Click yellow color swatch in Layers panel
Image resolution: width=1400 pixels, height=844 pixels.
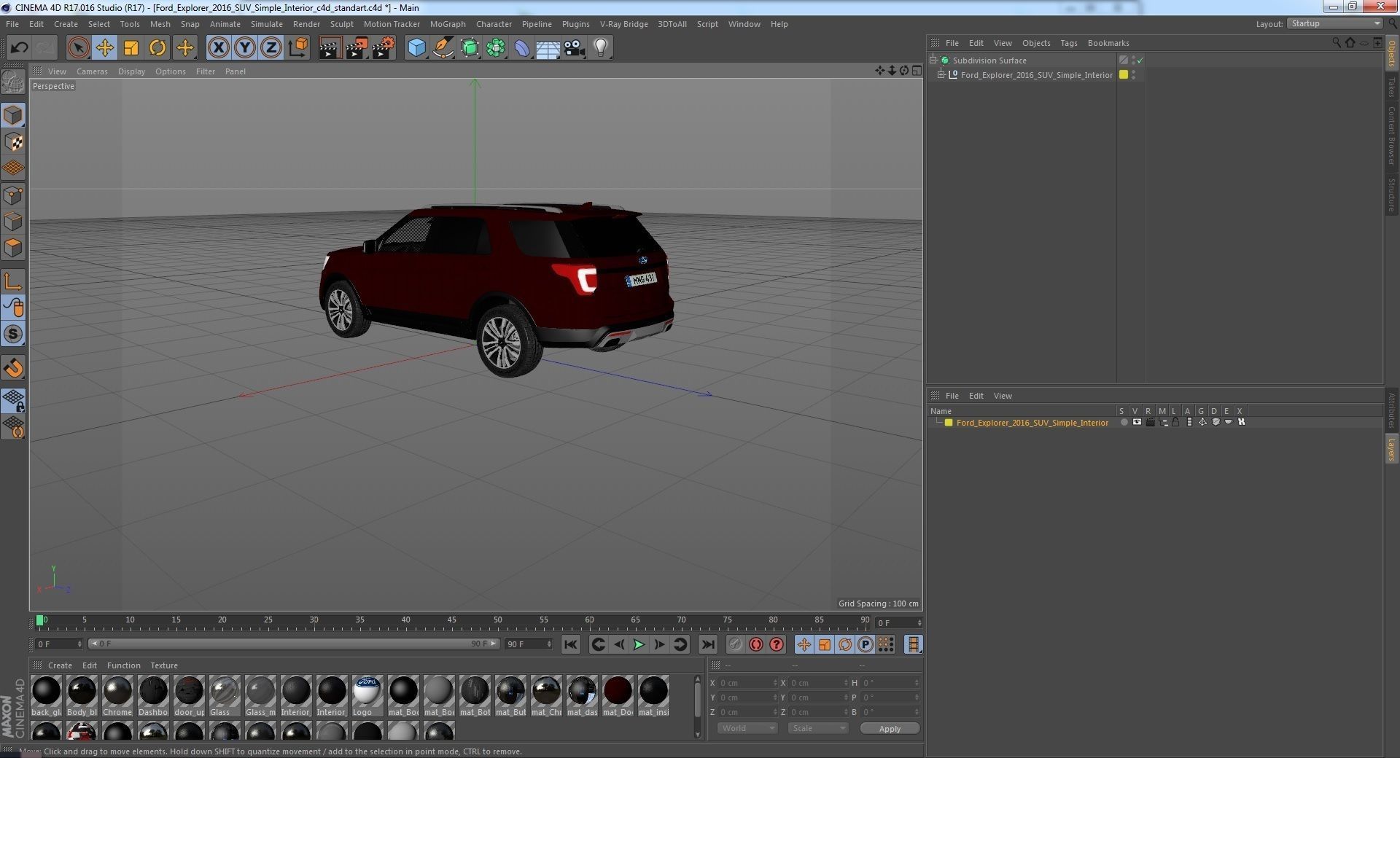click(949, 423)
